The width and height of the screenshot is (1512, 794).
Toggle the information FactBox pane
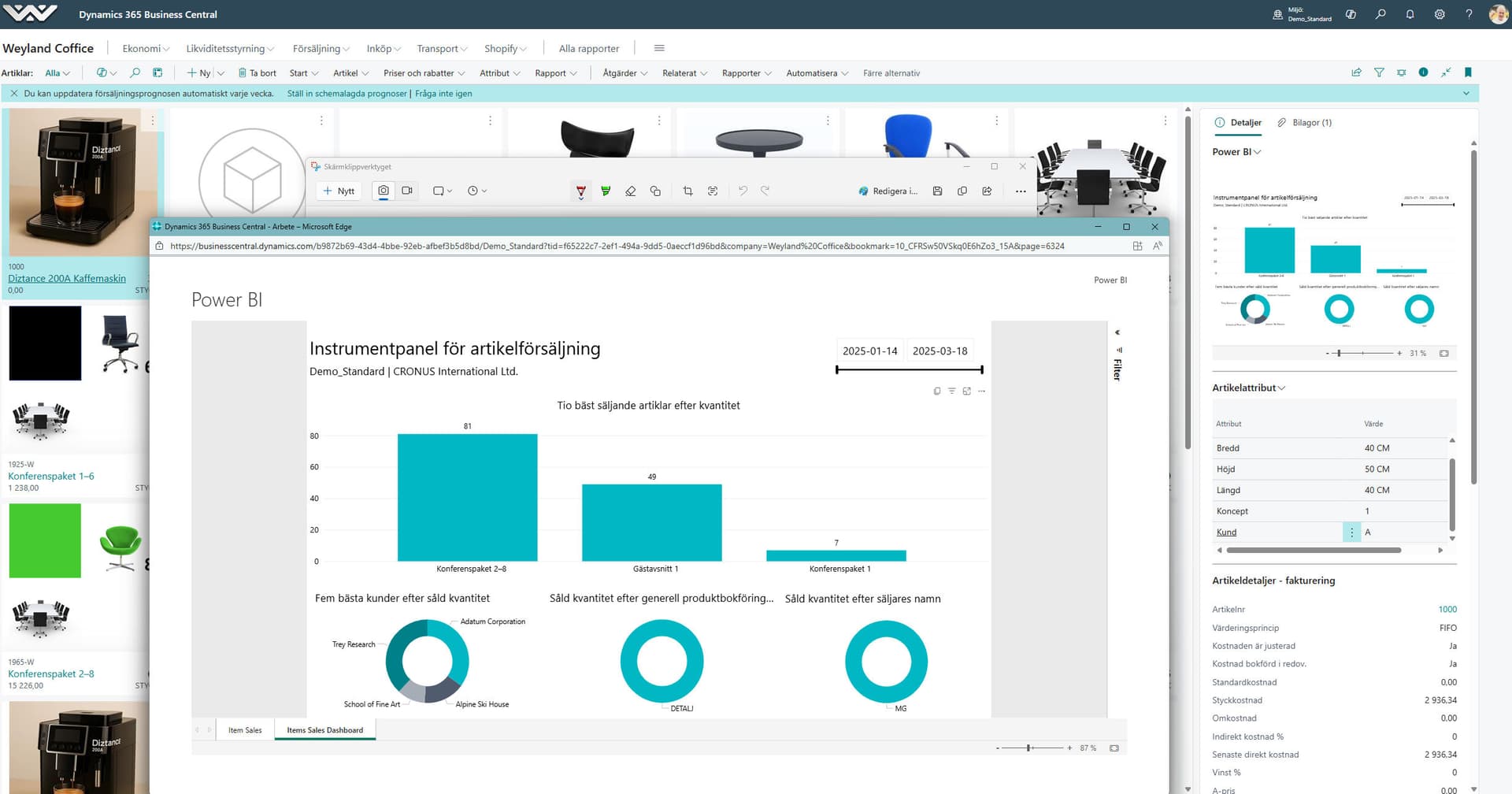tap(1423, 72)
